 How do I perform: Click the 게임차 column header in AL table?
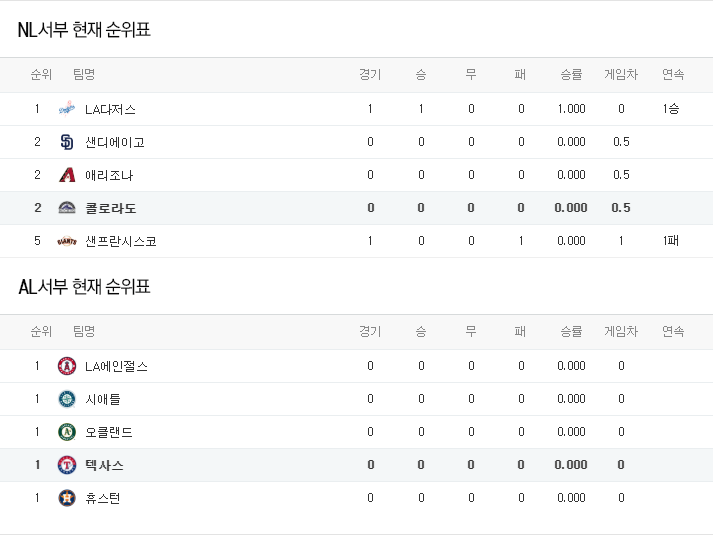(x=621, y=332)
